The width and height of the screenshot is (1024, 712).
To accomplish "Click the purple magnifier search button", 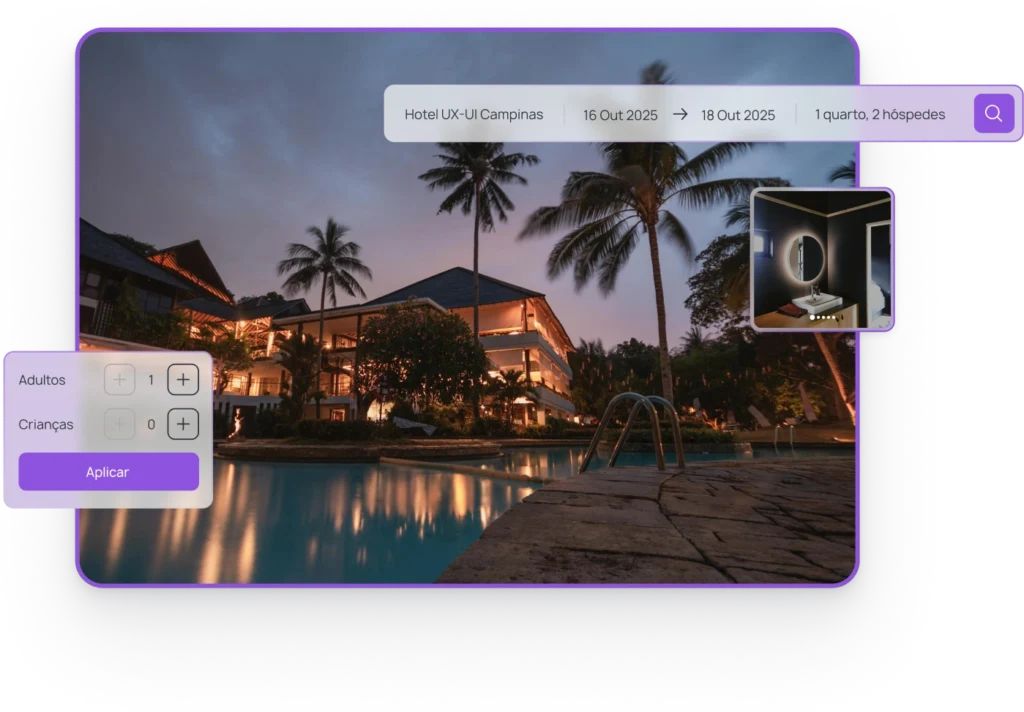I will coord(993,114).
